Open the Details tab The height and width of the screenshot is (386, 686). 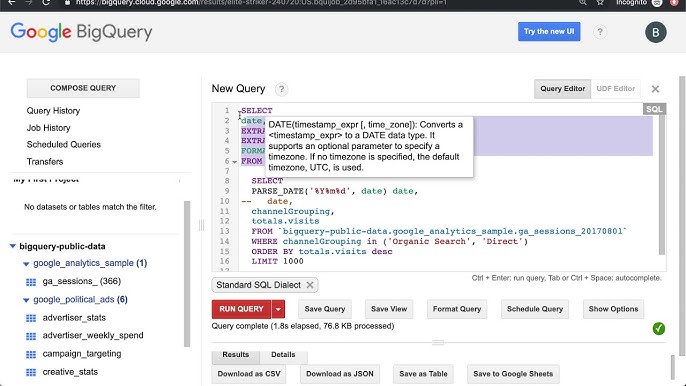[283, 355]
